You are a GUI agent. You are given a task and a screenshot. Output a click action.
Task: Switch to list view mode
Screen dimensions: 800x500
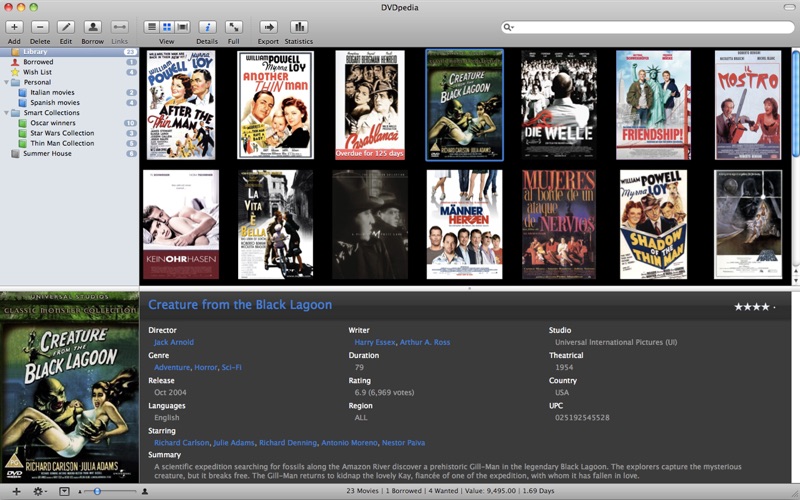click(x=151, y=27)
